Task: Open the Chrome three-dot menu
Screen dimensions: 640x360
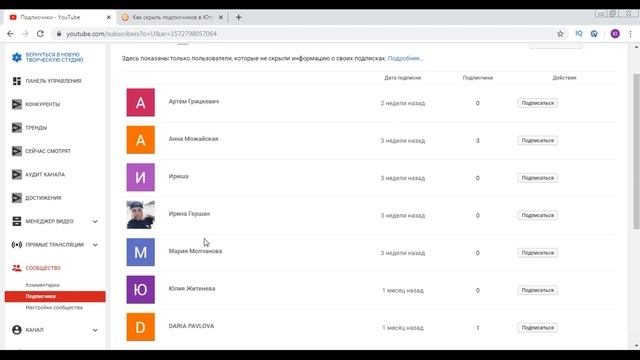Action: click(630, 34)
